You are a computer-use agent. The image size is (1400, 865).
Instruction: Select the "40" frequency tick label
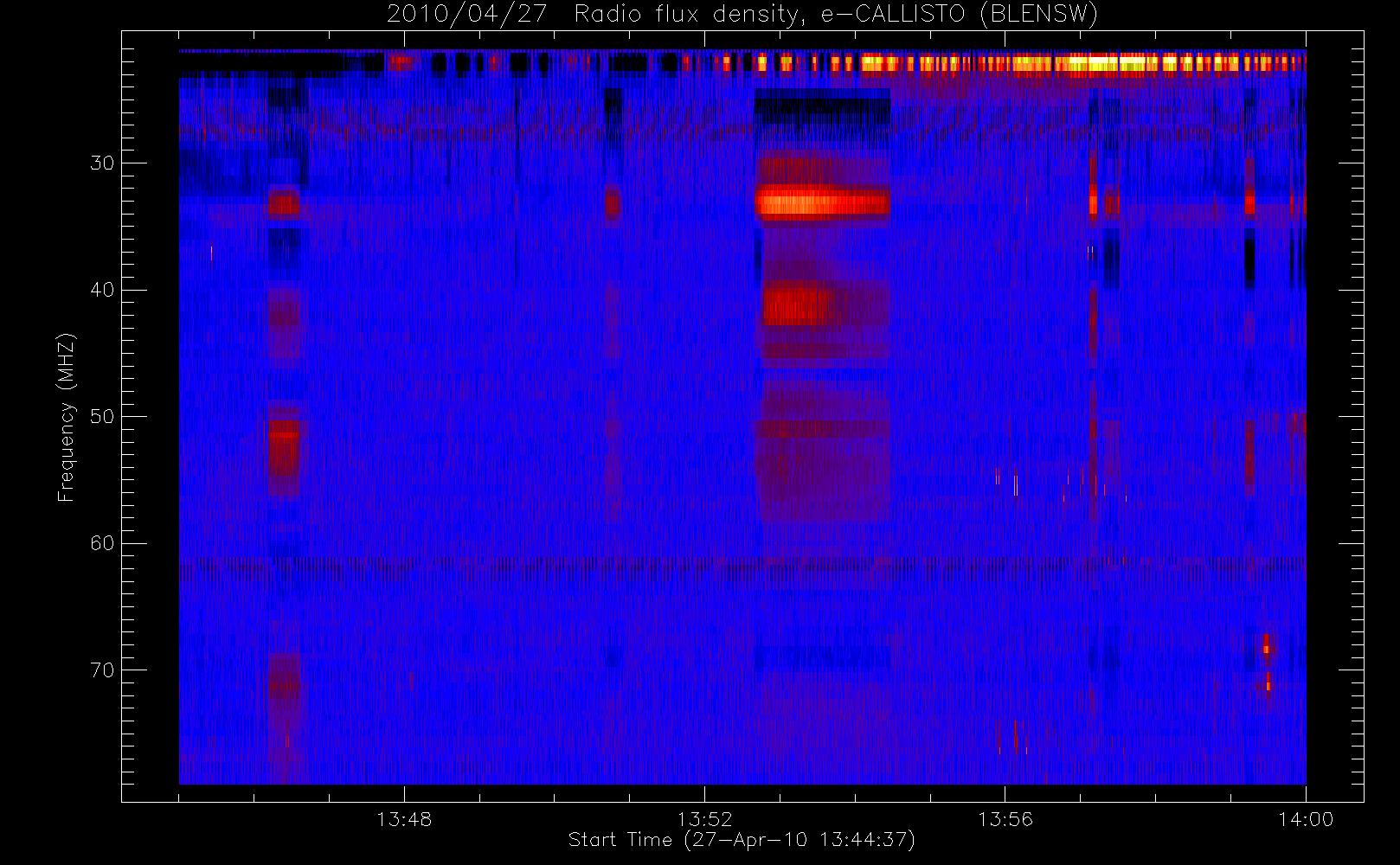click(x=102, y=290)
